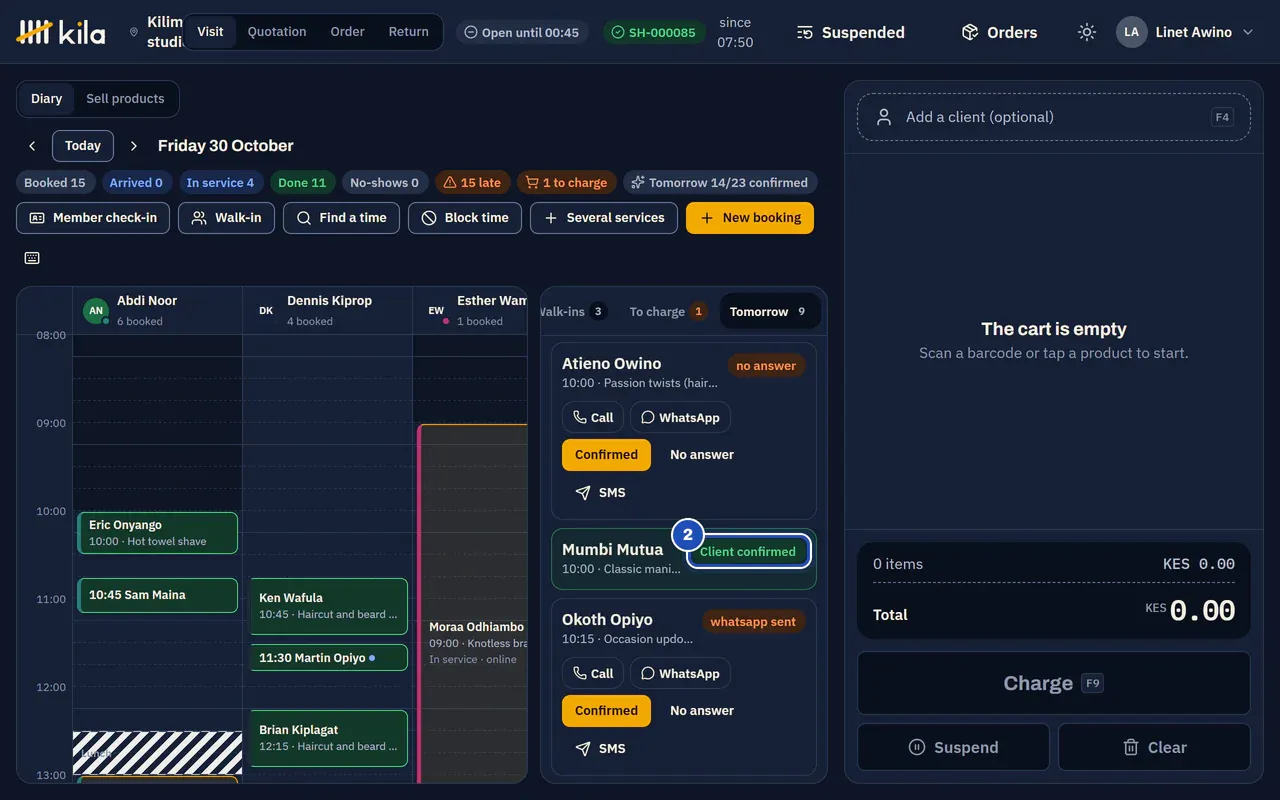The width and height of the screenshot is (1280, 800).
Task: Click Abdi Noor's AN avatar
Action: [96, 310]
